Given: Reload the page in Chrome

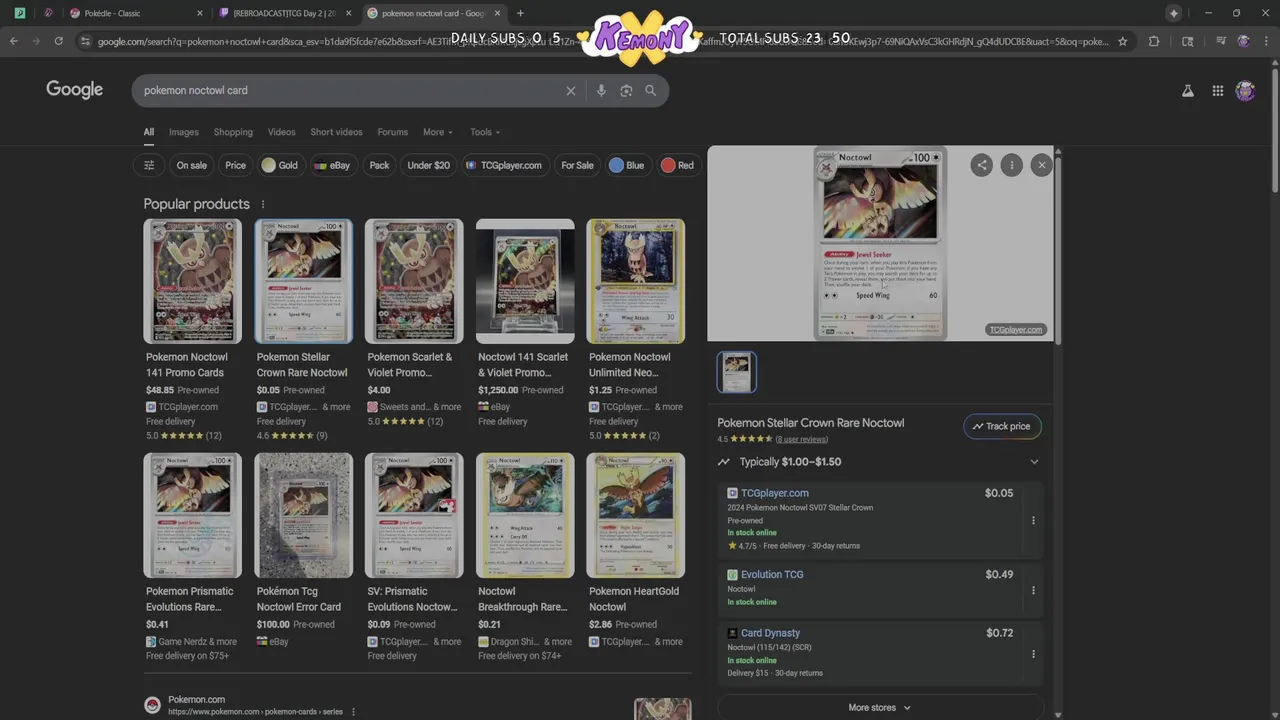Looking at the screenshot, I should coord(59,41).
